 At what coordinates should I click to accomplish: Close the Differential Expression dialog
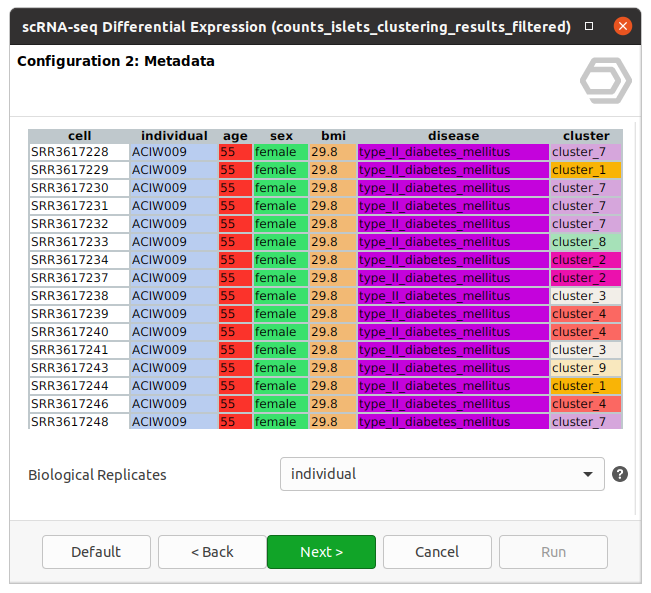(622, 26)
